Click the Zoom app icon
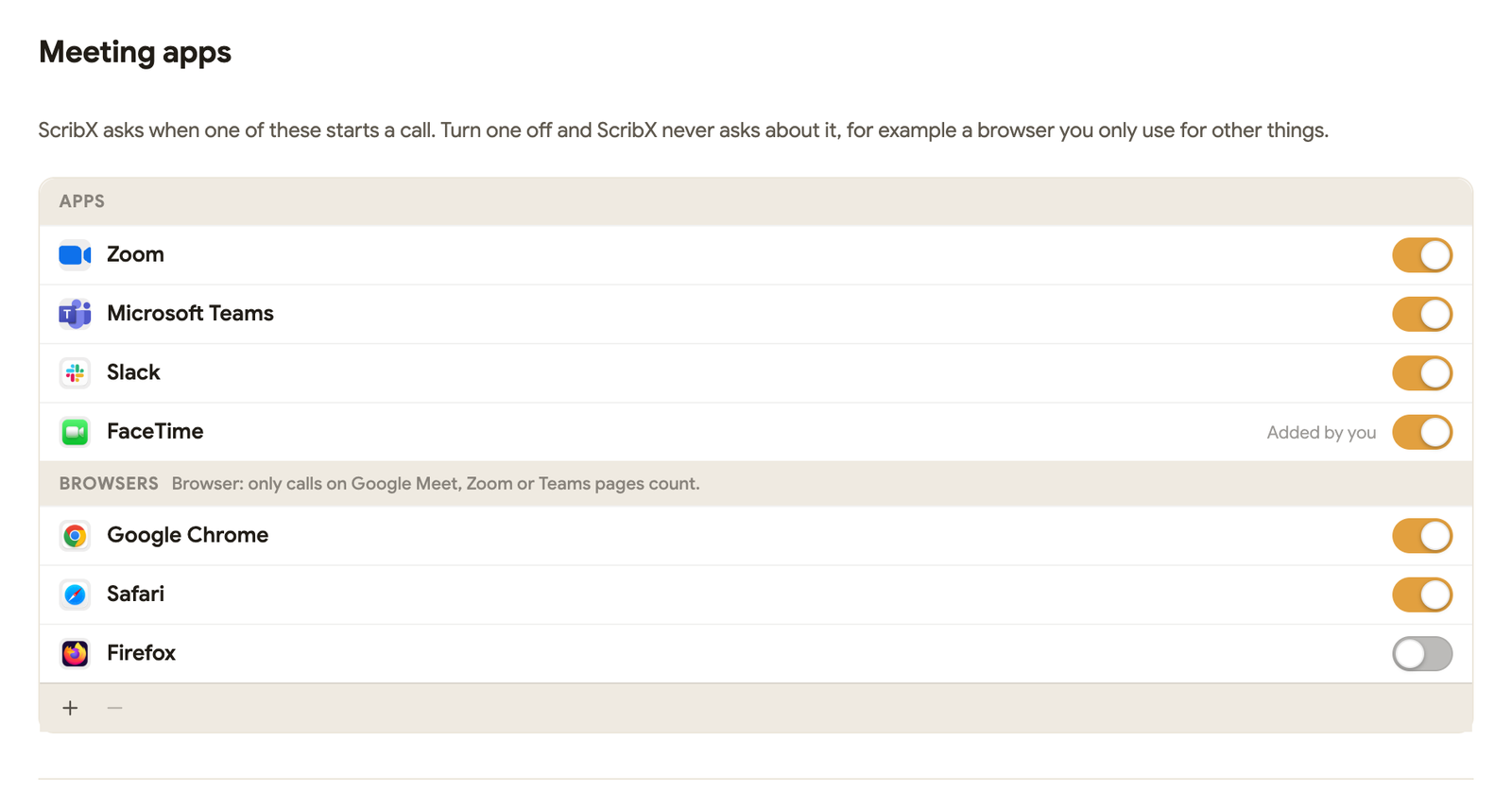The image size is (1512, 810). tap(75, 255)
